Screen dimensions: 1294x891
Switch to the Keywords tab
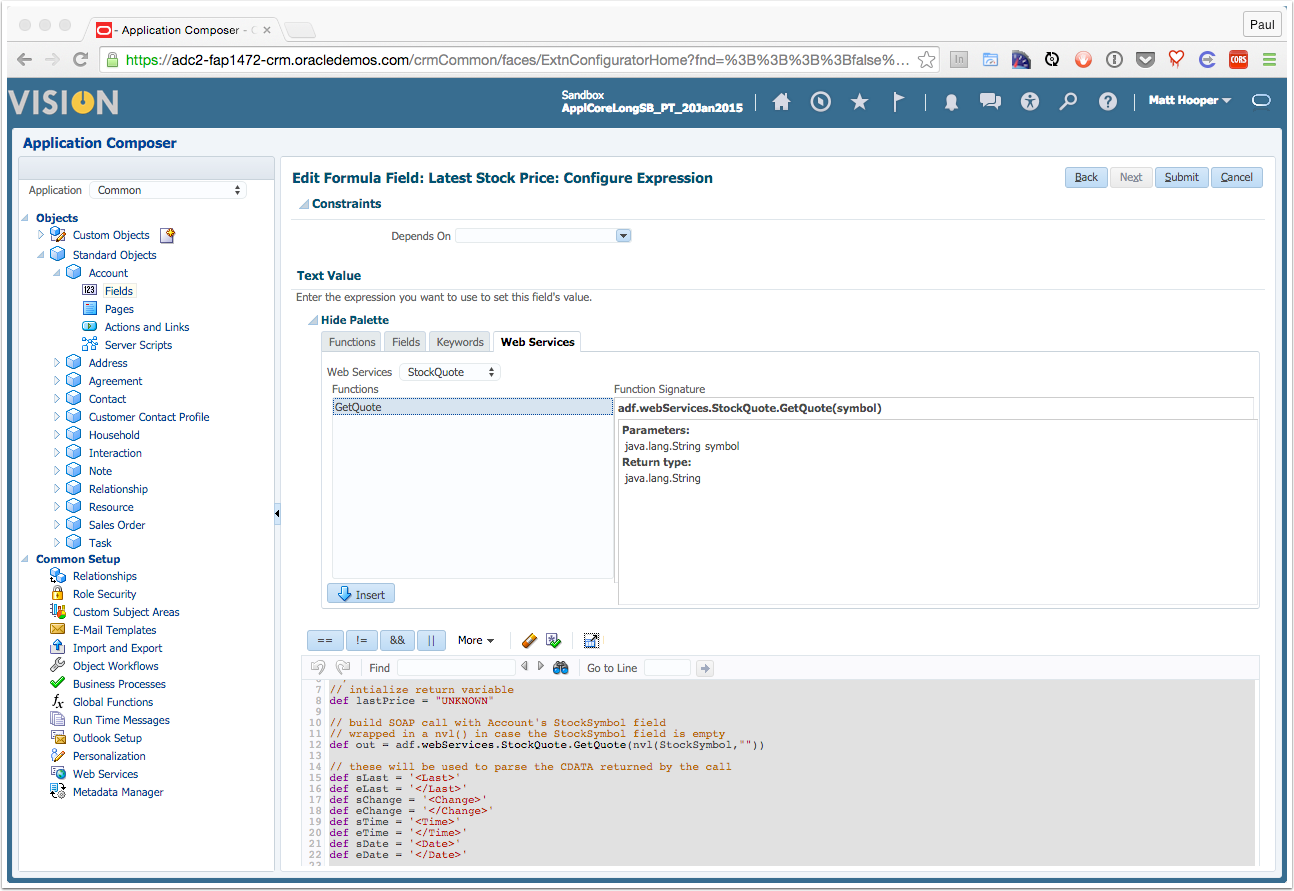pos(460,342)
